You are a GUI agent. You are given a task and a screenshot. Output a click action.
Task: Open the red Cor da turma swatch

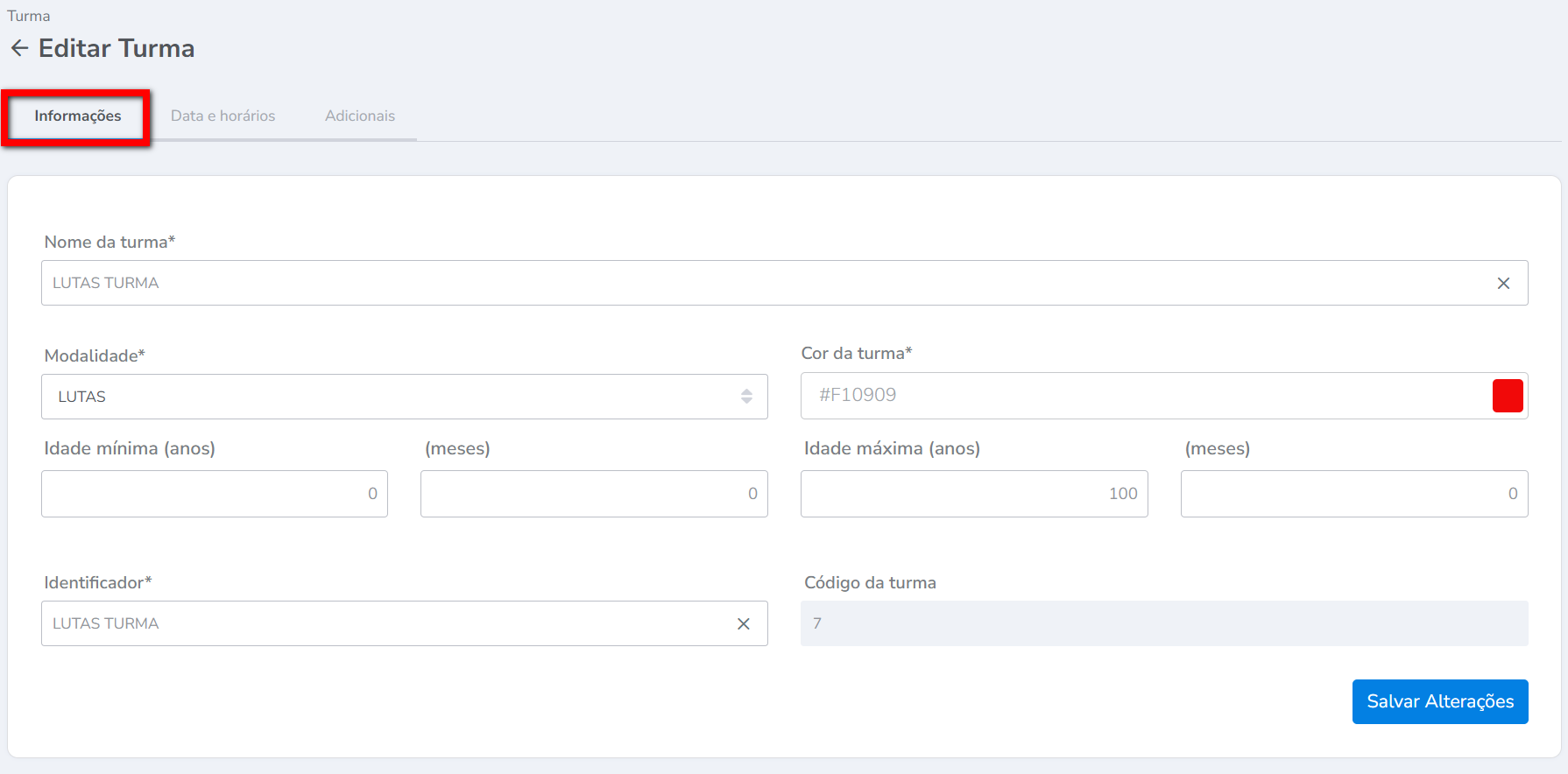1507,396
